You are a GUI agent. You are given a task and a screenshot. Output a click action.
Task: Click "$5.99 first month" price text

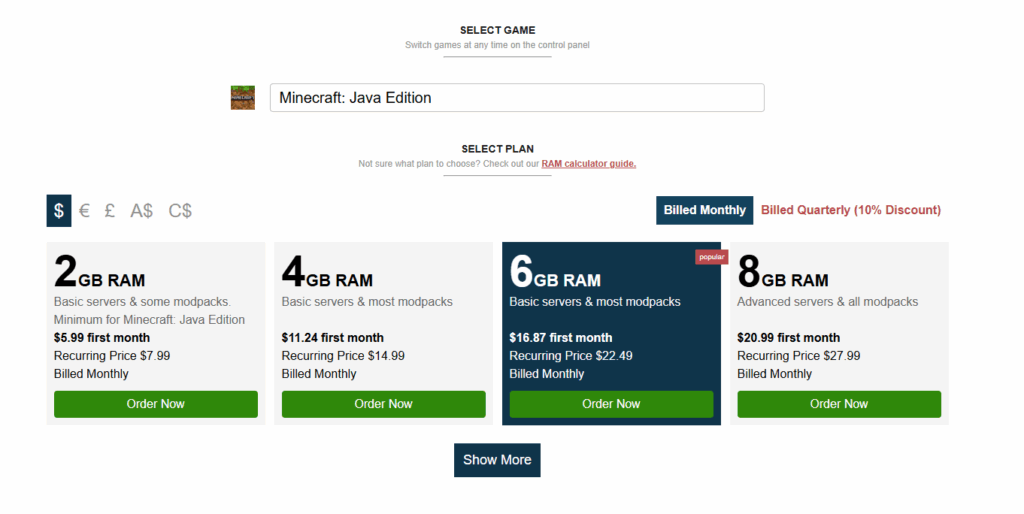click(x=102, y=338)
